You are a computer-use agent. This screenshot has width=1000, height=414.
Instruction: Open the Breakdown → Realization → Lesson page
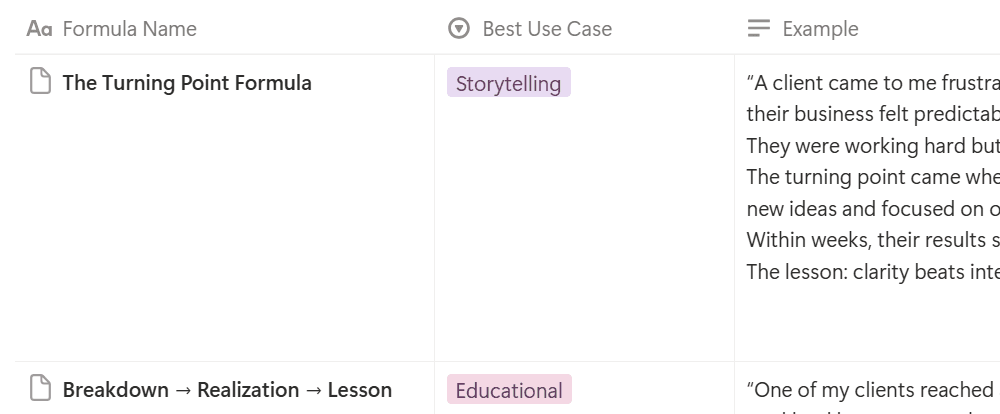227,390
